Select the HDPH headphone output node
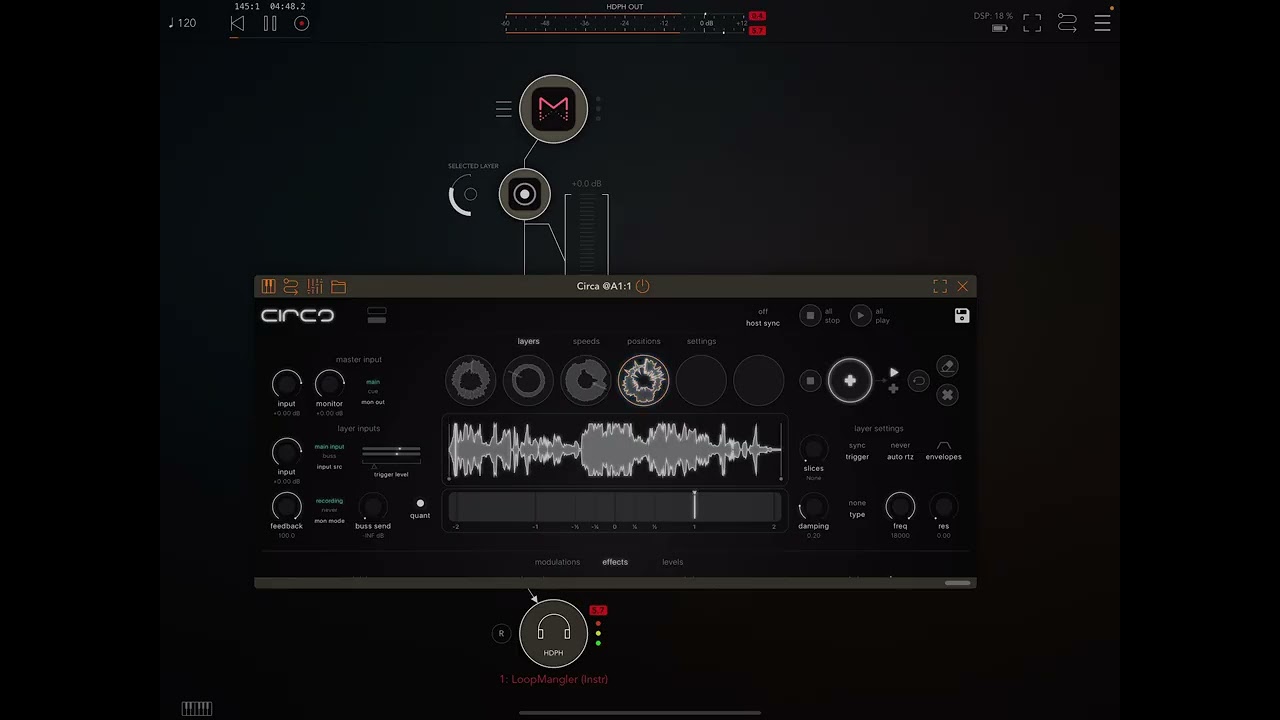1280x720 pixels. tap(553, 633)
